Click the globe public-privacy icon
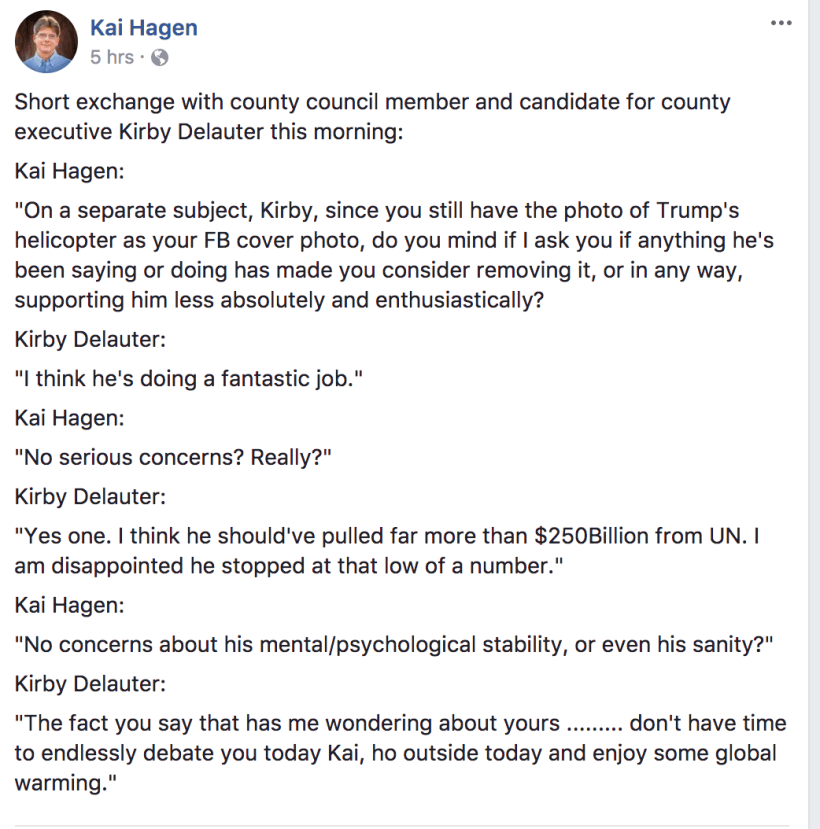This screenshot has height=829, width=820. click(159, 58)
